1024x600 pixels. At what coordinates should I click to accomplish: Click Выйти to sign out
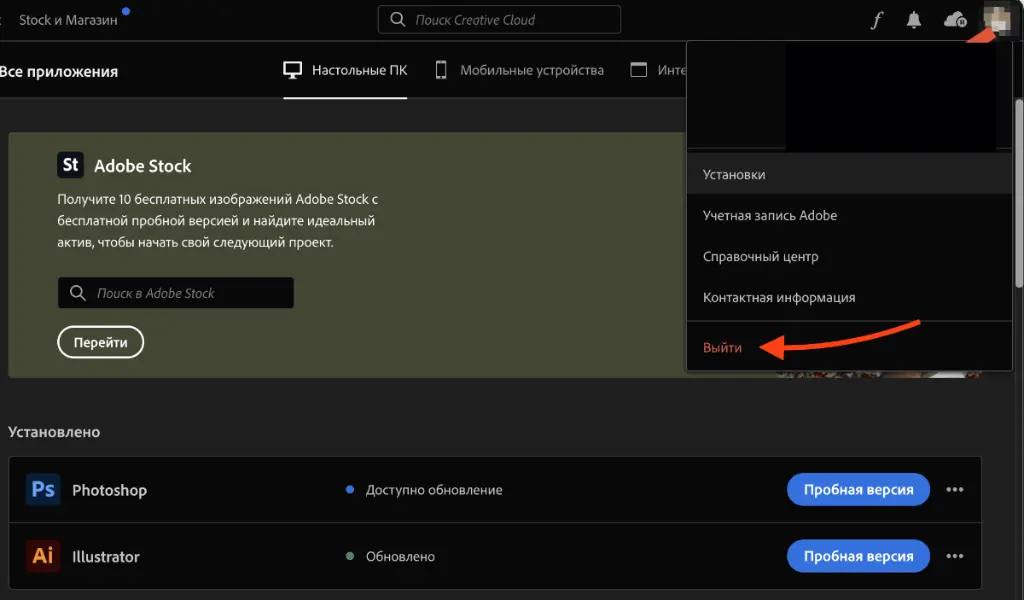(722, 347)
